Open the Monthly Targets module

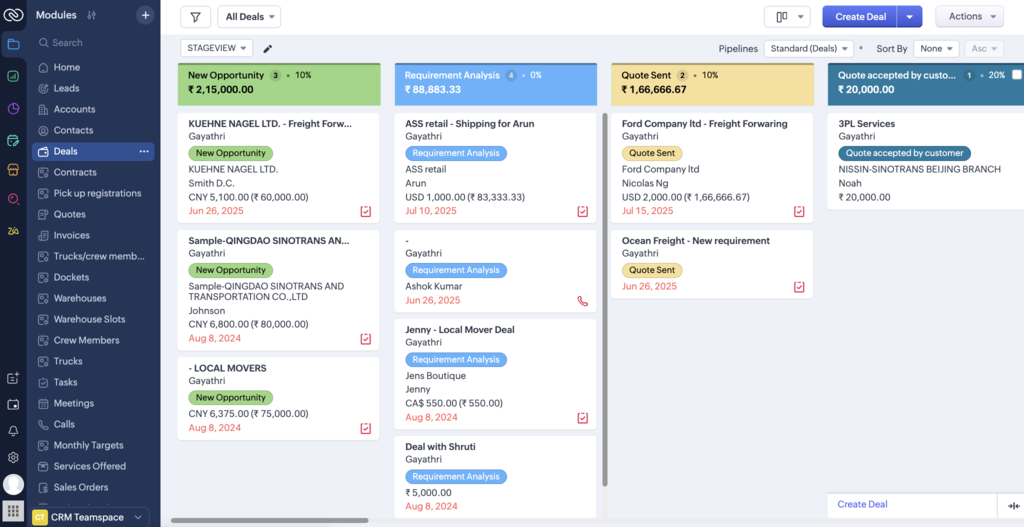point(88,445)
